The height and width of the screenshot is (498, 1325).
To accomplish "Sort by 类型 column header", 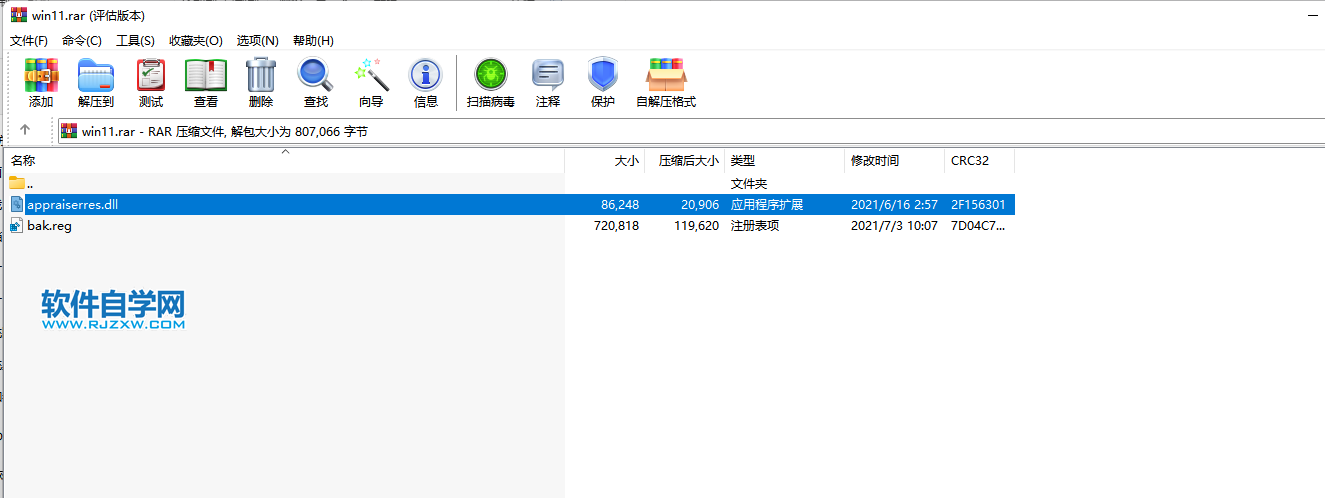I will point(785,160).
